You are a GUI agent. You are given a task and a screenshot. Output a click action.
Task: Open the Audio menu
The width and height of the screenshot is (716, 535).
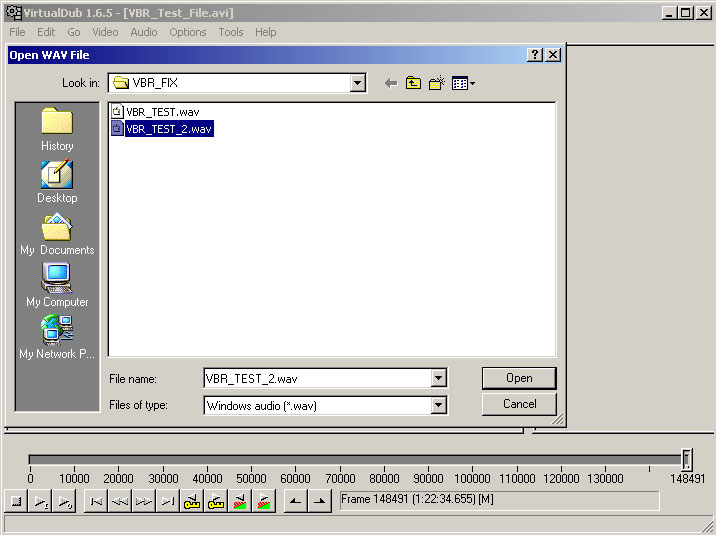pos(144,32)
